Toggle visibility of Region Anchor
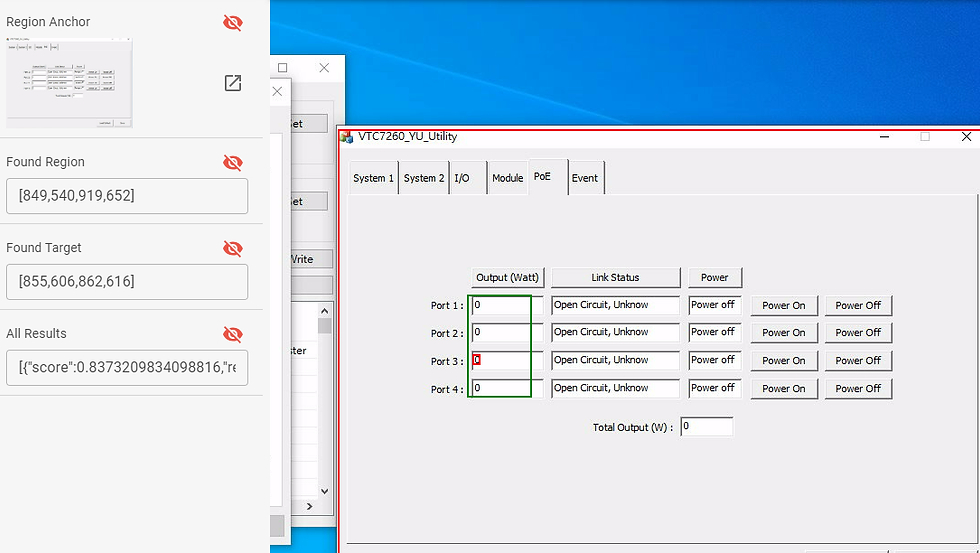 (x=232, y=22)
